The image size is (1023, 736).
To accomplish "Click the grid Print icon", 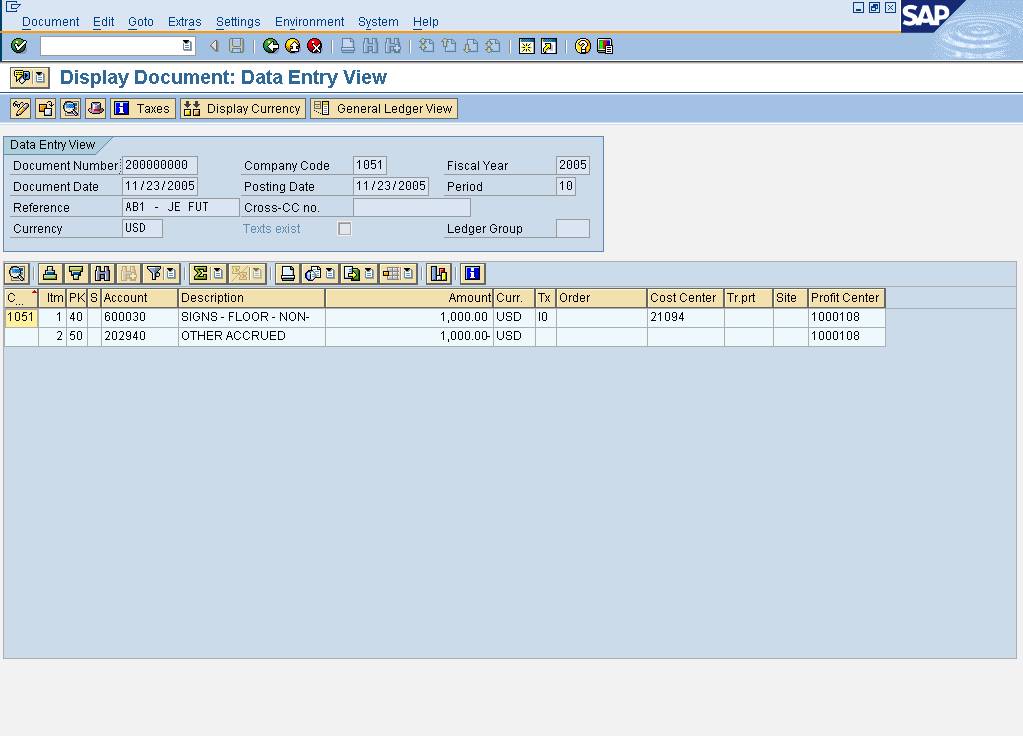I will pos(288,273).
